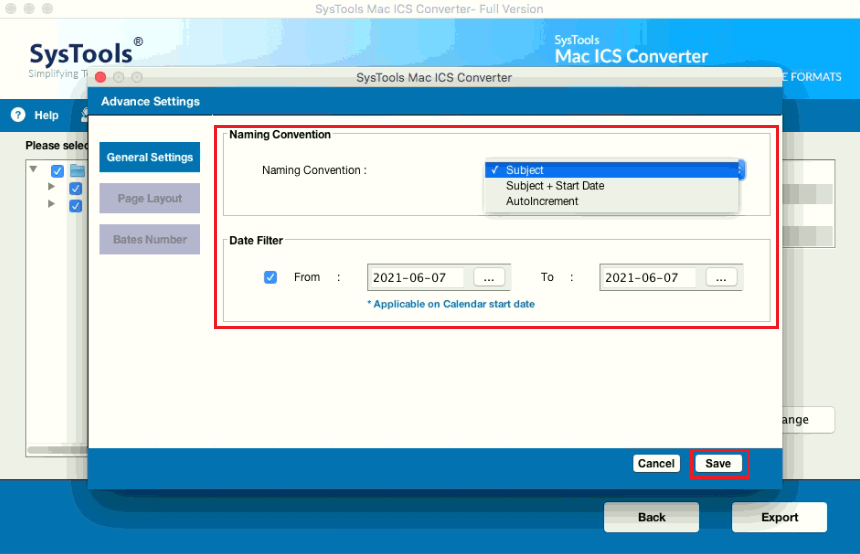Viewport: 860px width, 554px height.
Task: Collapse the root tree disclosure triangle
Action: coord(33,169)
